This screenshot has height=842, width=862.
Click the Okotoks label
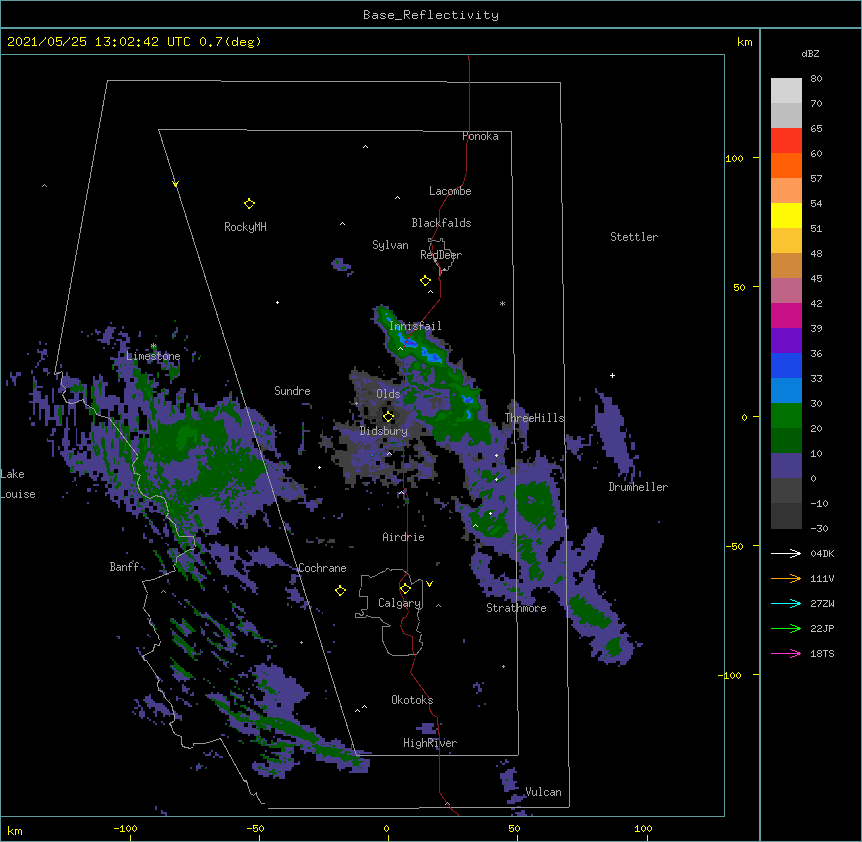click(x=412, y=700)
